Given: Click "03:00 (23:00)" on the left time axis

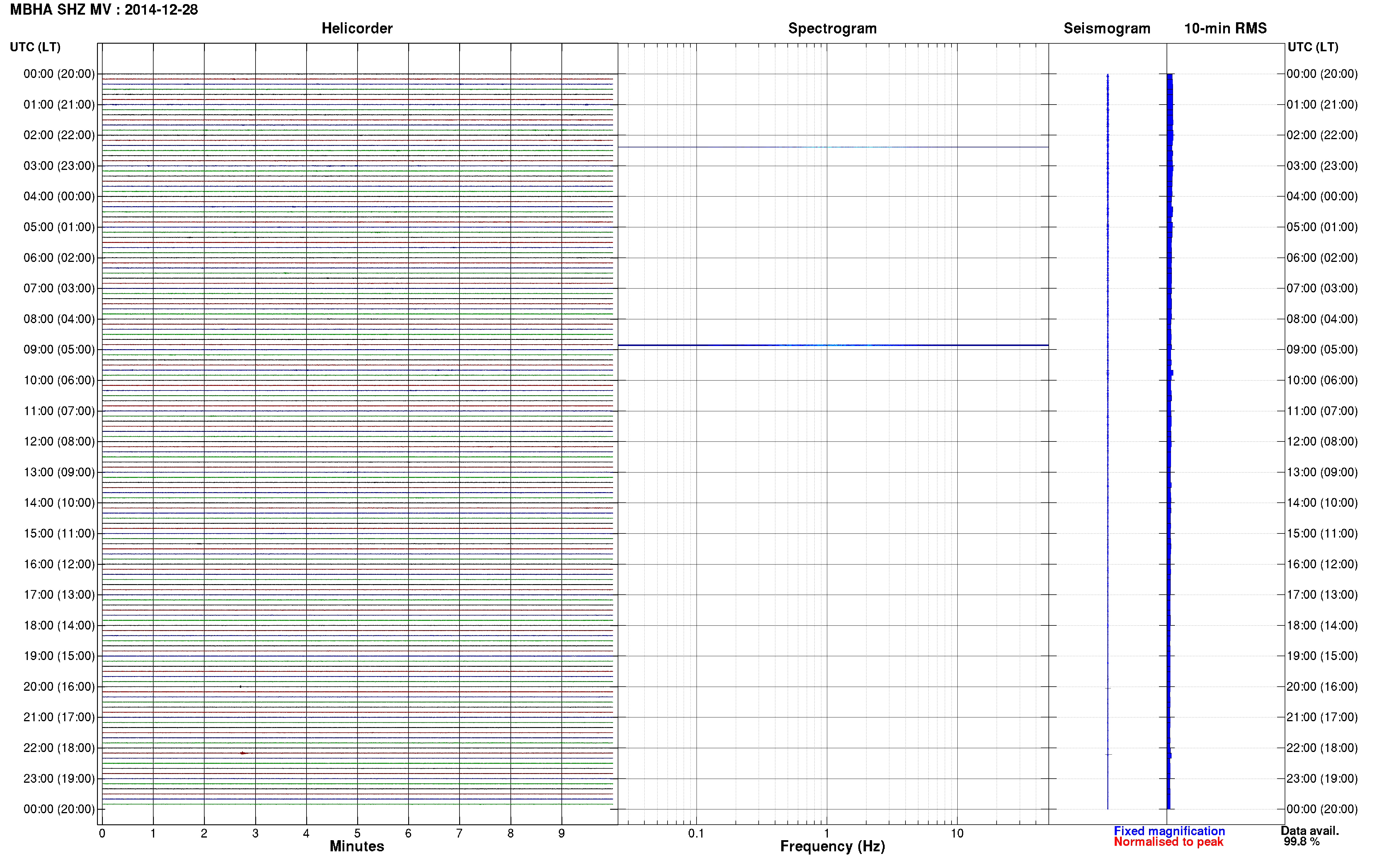Looking at the screenshot, I should (x=59, y=166).
